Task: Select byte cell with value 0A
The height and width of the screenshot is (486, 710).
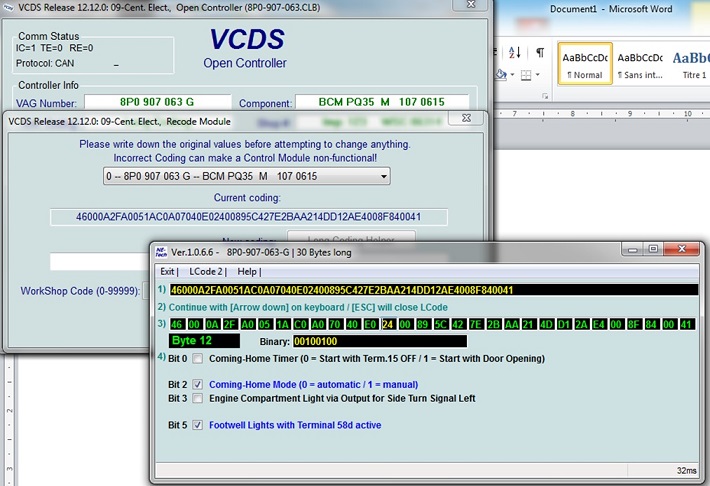Action: 212,324
